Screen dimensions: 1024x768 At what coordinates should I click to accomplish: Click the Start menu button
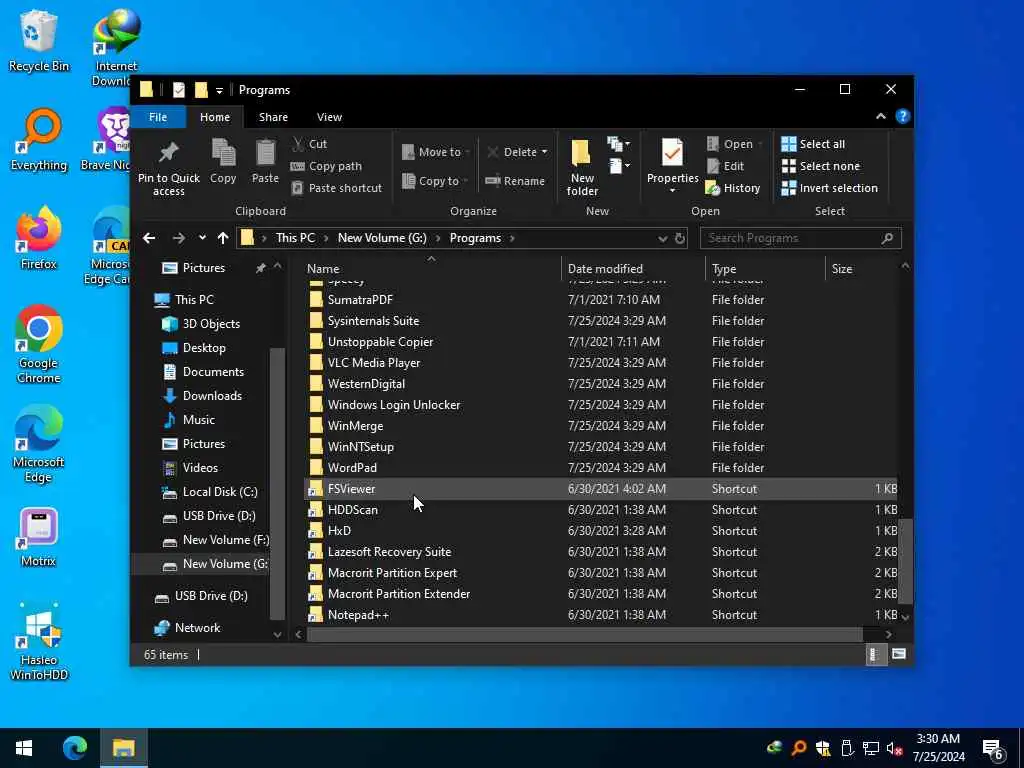pyautogui.click(x=24, y=748)
